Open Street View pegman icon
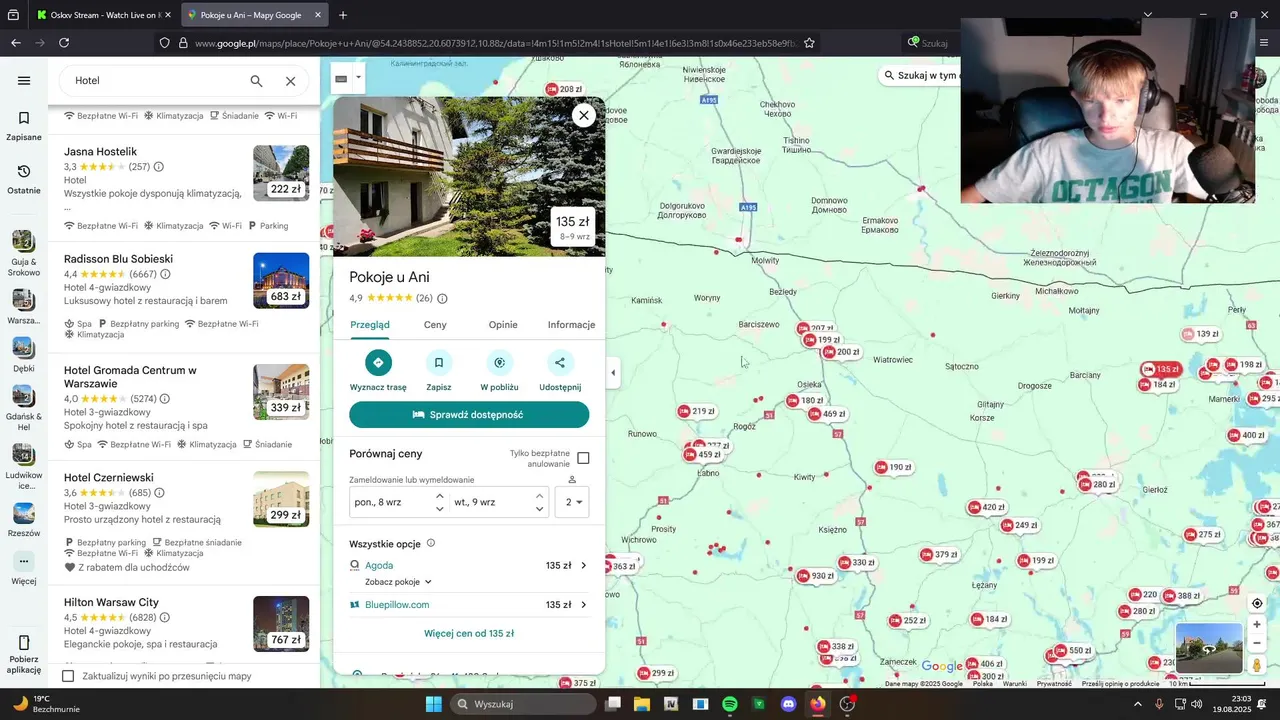Viewport: 1280px width, 720px height. pyautogui.click(x=1257, y=665)
